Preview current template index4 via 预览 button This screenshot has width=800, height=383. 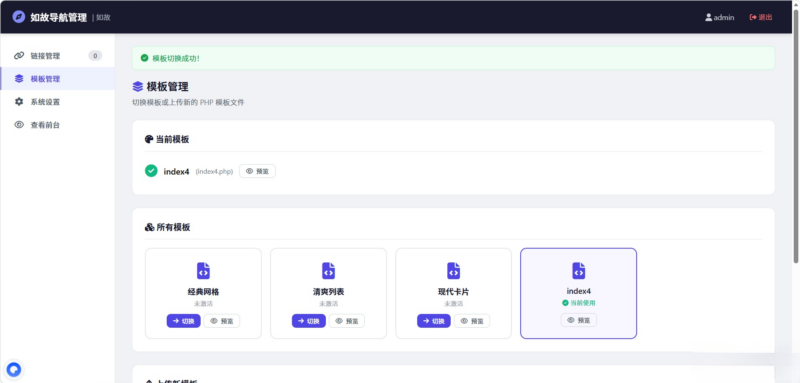pos(257,171)
